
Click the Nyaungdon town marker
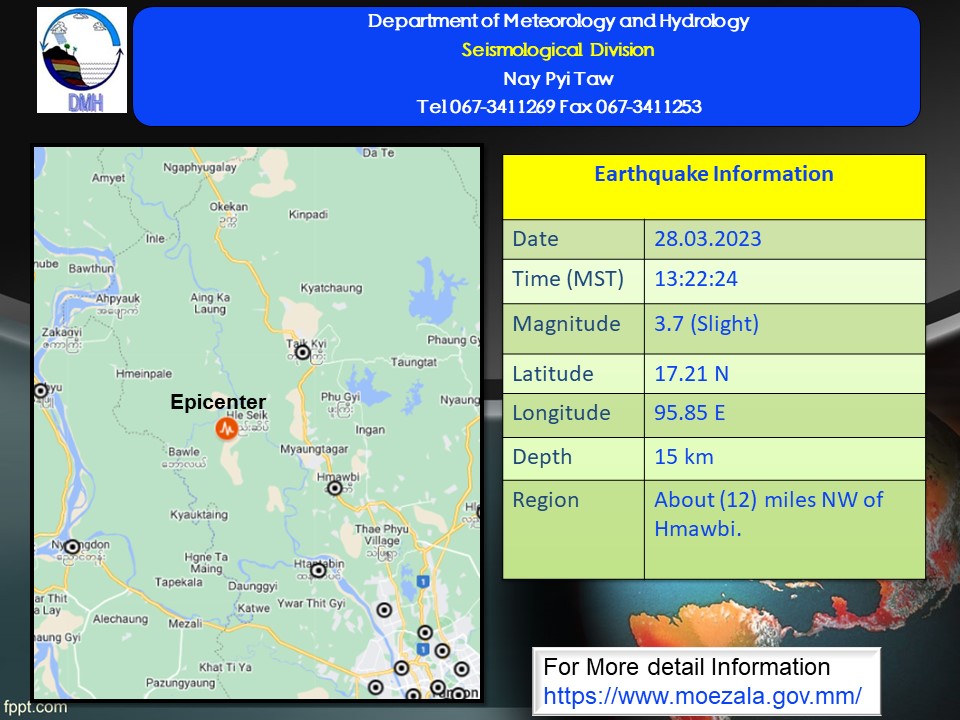(x=72, y=547)
